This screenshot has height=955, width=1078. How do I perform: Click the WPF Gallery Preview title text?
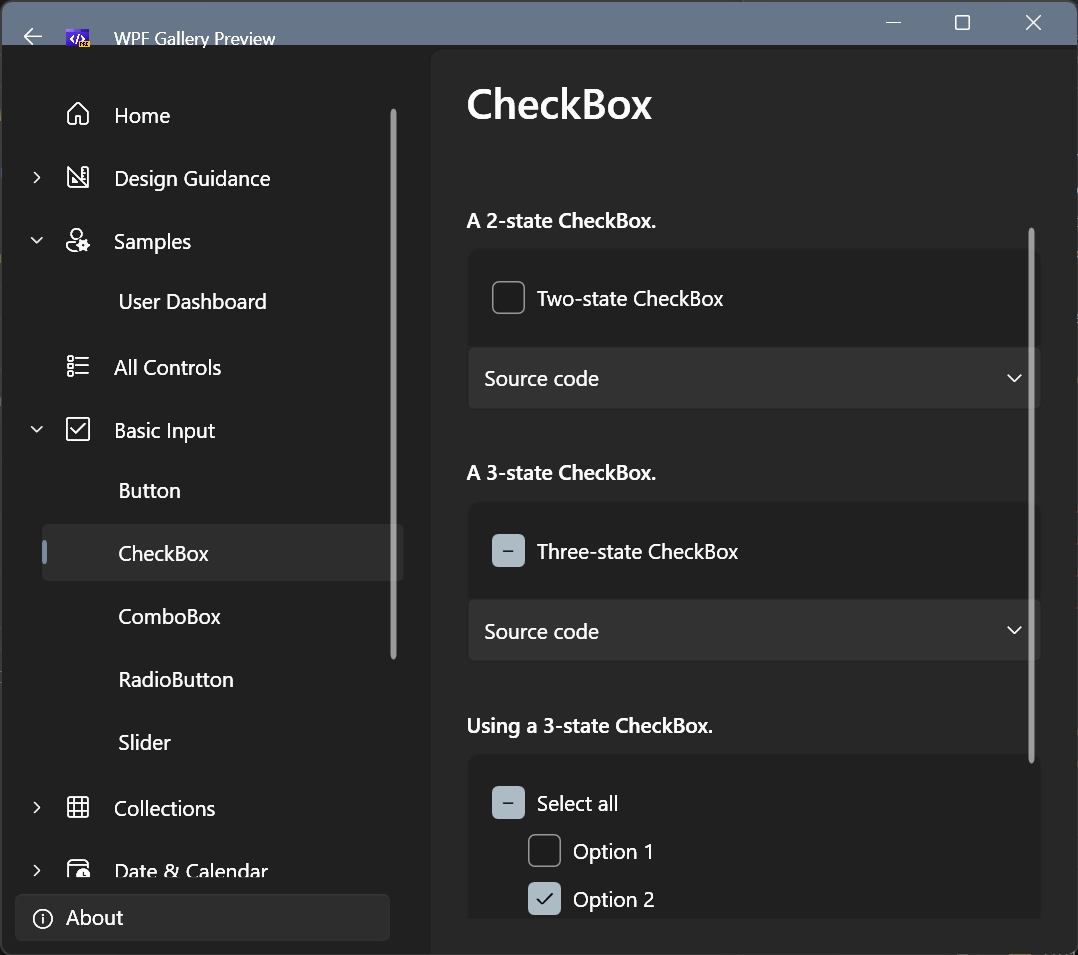pos(195,39)
